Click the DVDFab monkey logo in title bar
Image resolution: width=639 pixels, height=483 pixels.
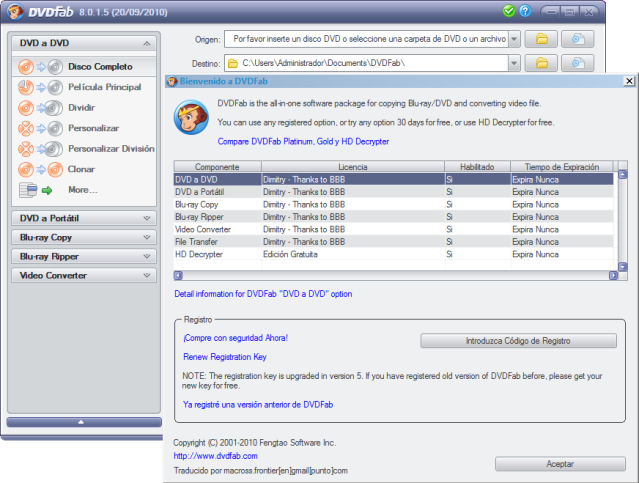point(15,11)
